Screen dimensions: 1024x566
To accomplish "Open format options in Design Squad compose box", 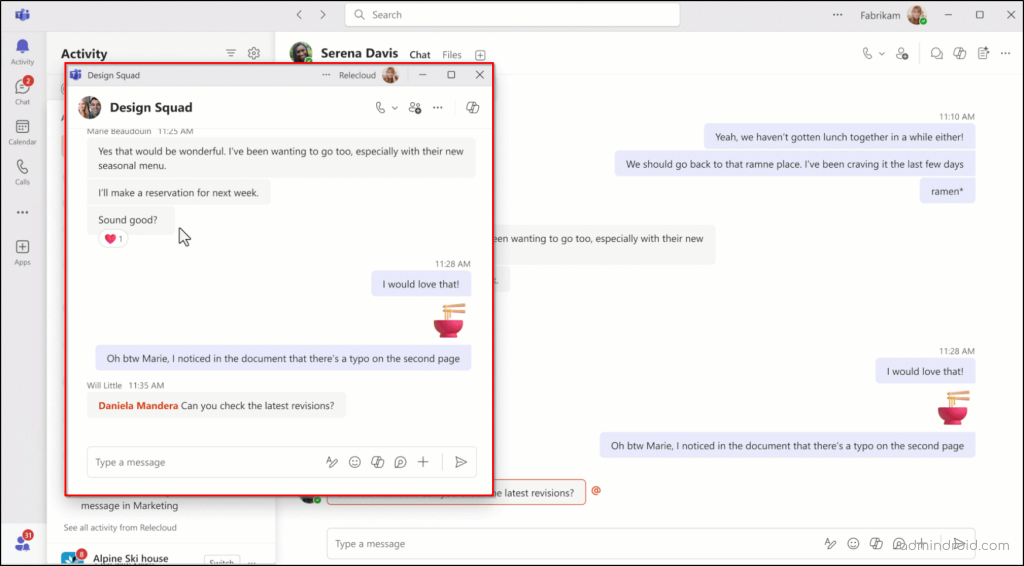I will 332,462.
